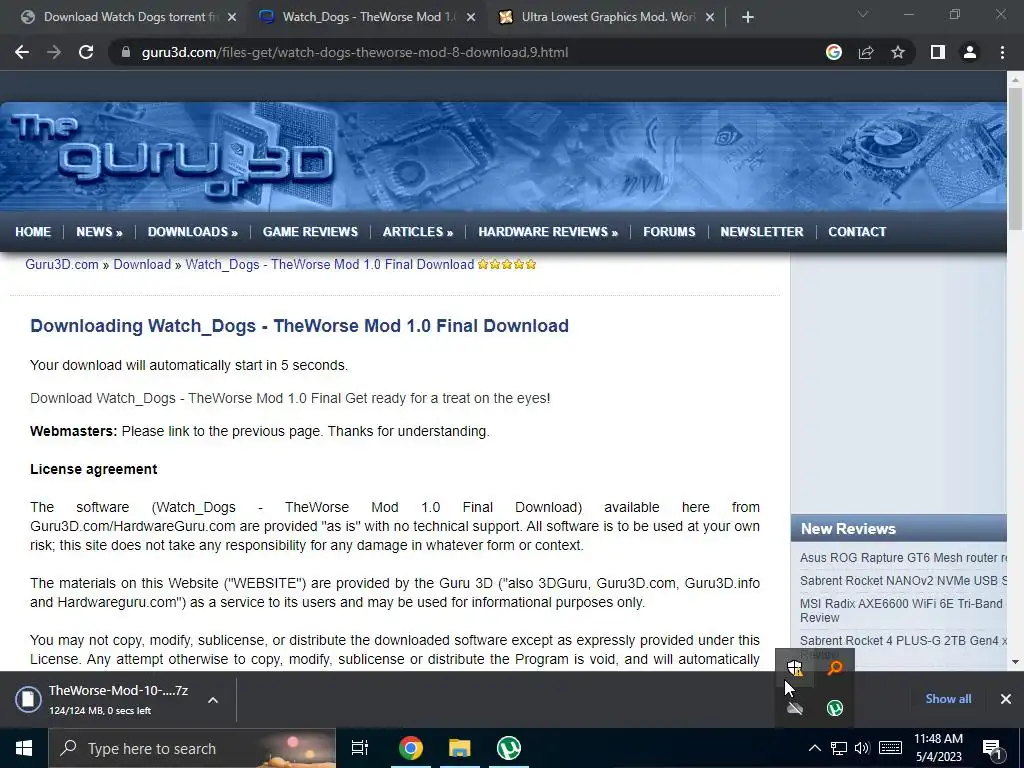Open TheWorse Mod 1.0 Final Download breadcrumb
The height and width of the screenshot is (768, 1024).
(x=330, y=264)
